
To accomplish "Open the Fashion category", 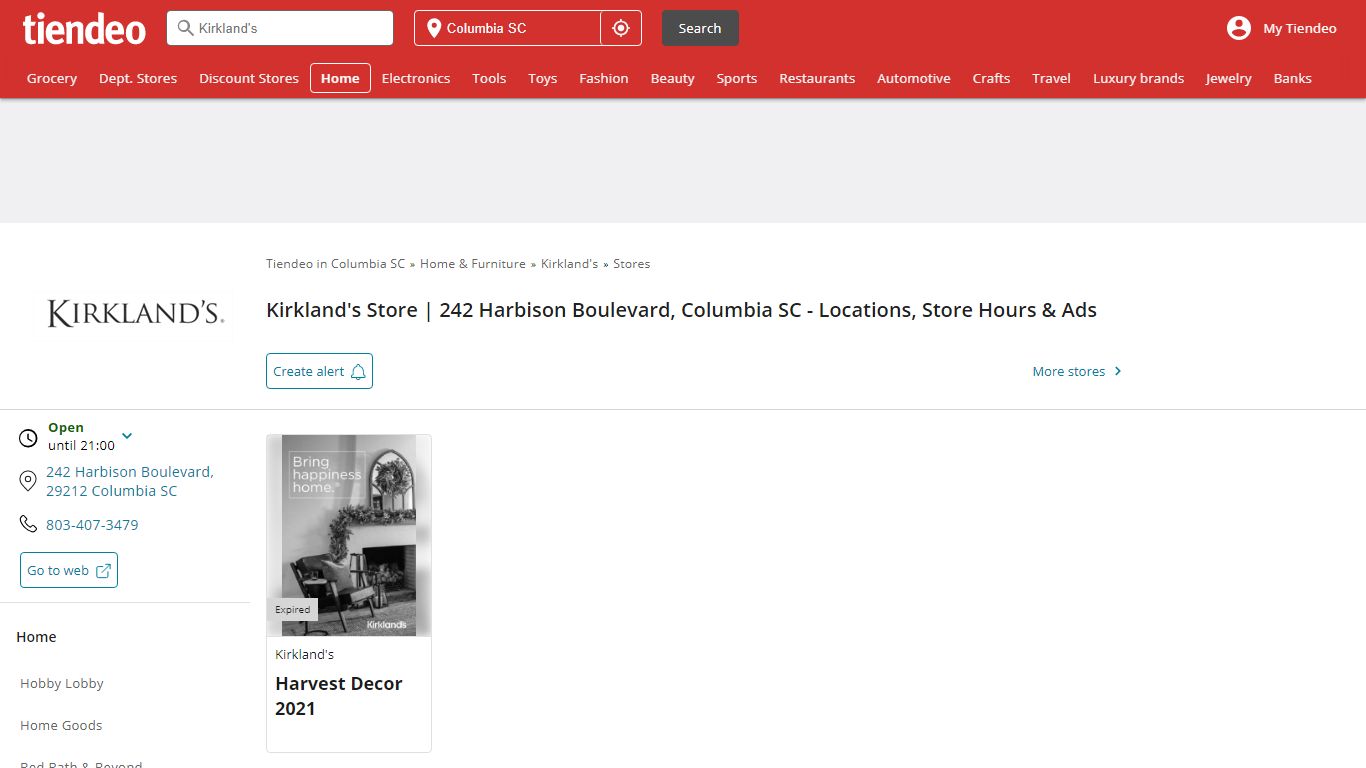I will click(604, 78).
